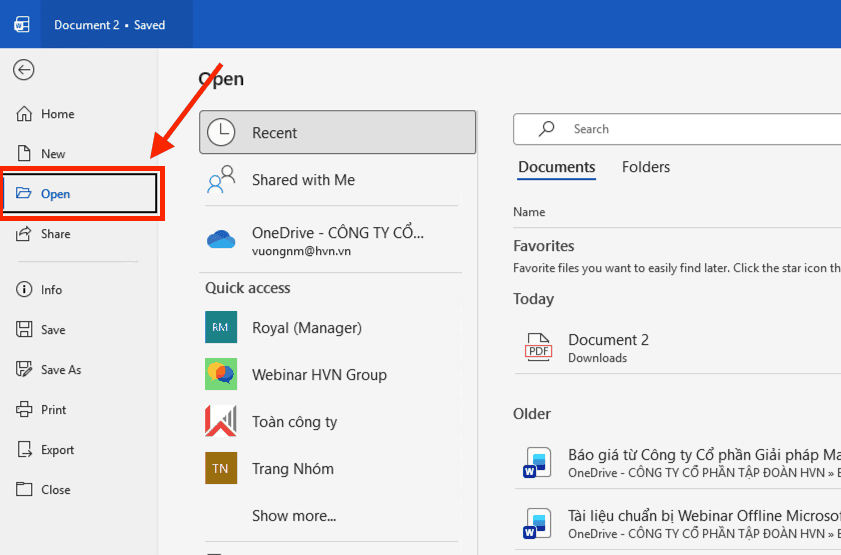Screen dimensions: 841x555
Task: Click the Webinar HVN Group chat-bubble icon
Action: [x=221, y=374]
